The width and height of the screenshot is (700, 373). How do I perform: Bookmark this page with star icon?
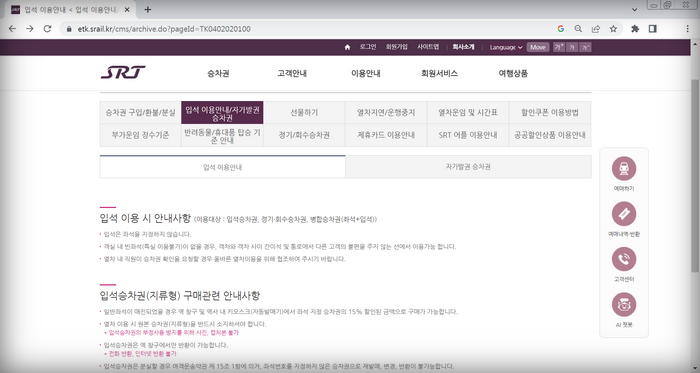tap(613, 29)
